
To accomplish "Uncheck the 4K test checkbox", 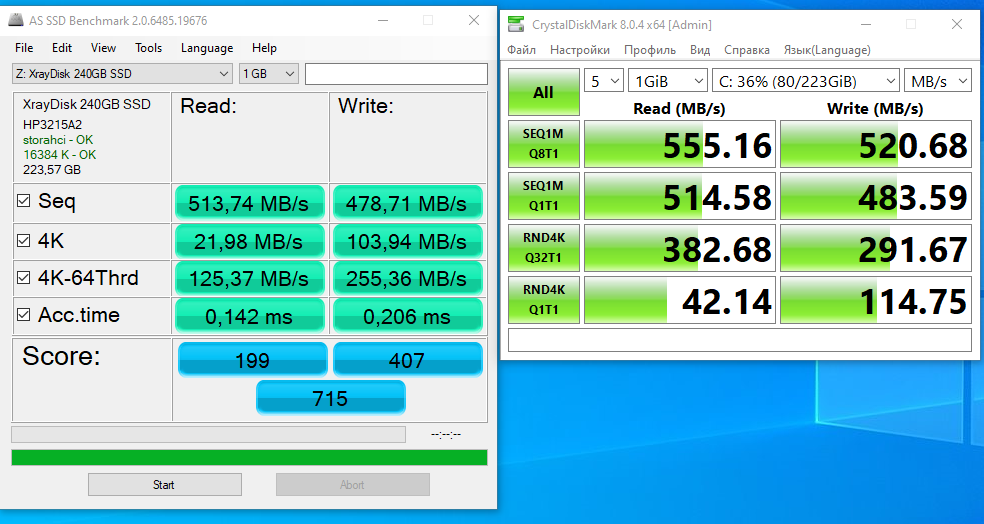I will 24,240.
